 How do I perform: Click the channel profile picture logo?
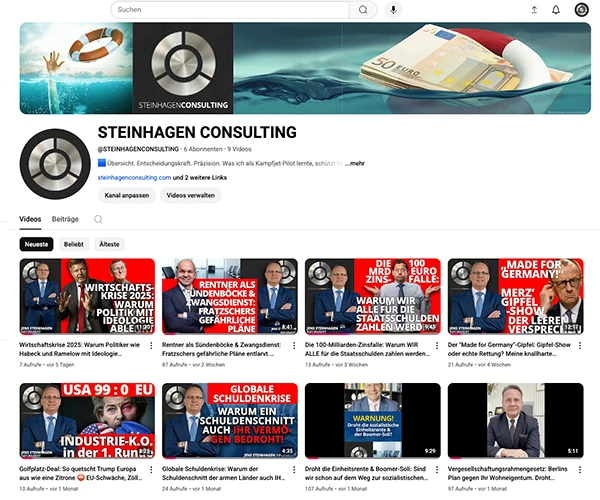click(x=55, y=164)
